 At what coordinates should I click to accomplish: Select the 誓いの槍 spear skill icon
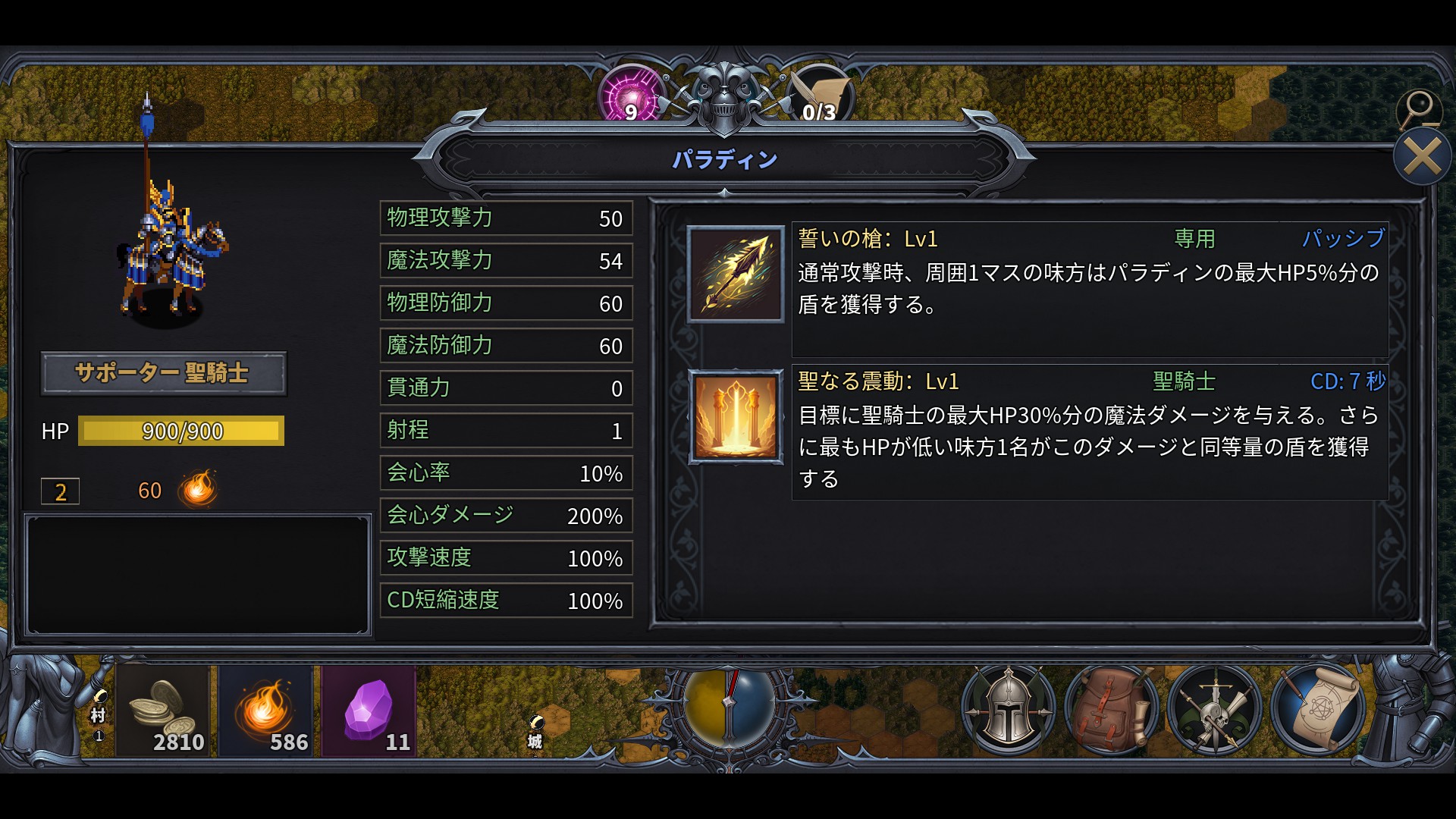(736, 275)
